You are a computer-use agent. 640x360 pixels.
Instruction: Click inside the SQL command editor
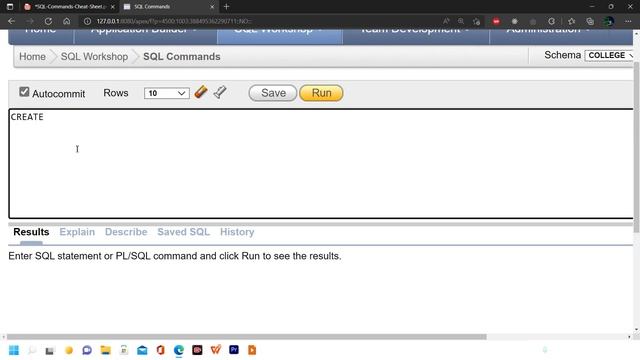[x=321, y=164]
